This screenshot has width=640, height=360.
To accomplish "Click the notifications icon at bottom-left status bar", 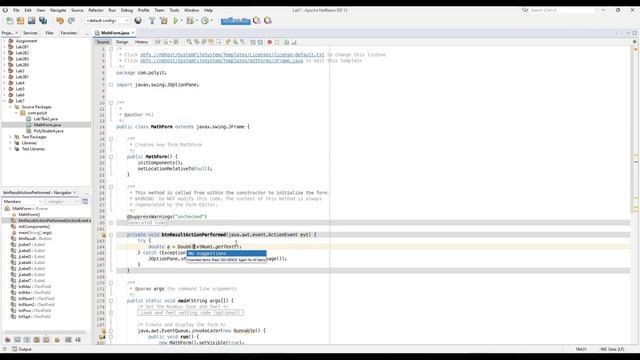I will point(5,349).
